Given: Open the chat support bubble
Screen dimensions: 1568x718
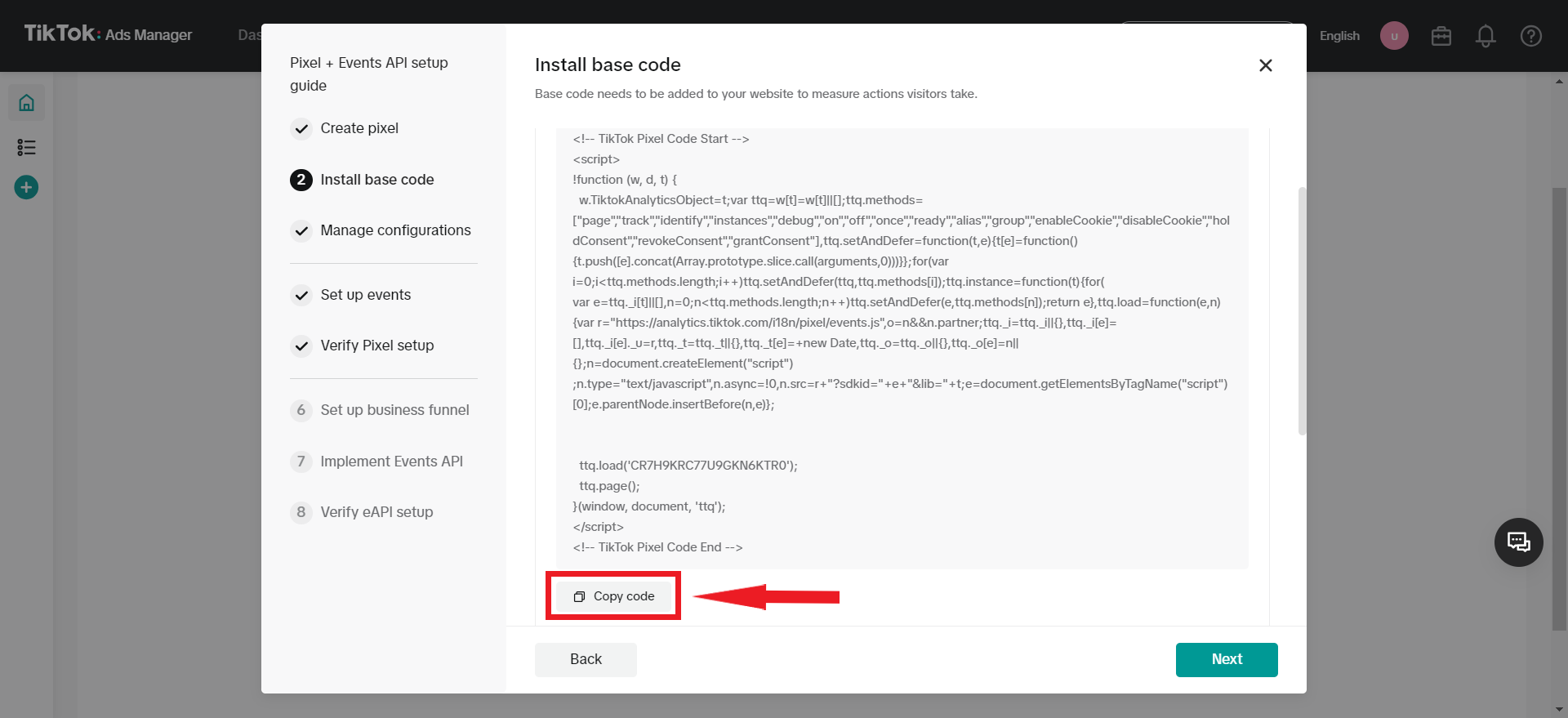Looking at the screenshot, I should [x=1519, y=542].
